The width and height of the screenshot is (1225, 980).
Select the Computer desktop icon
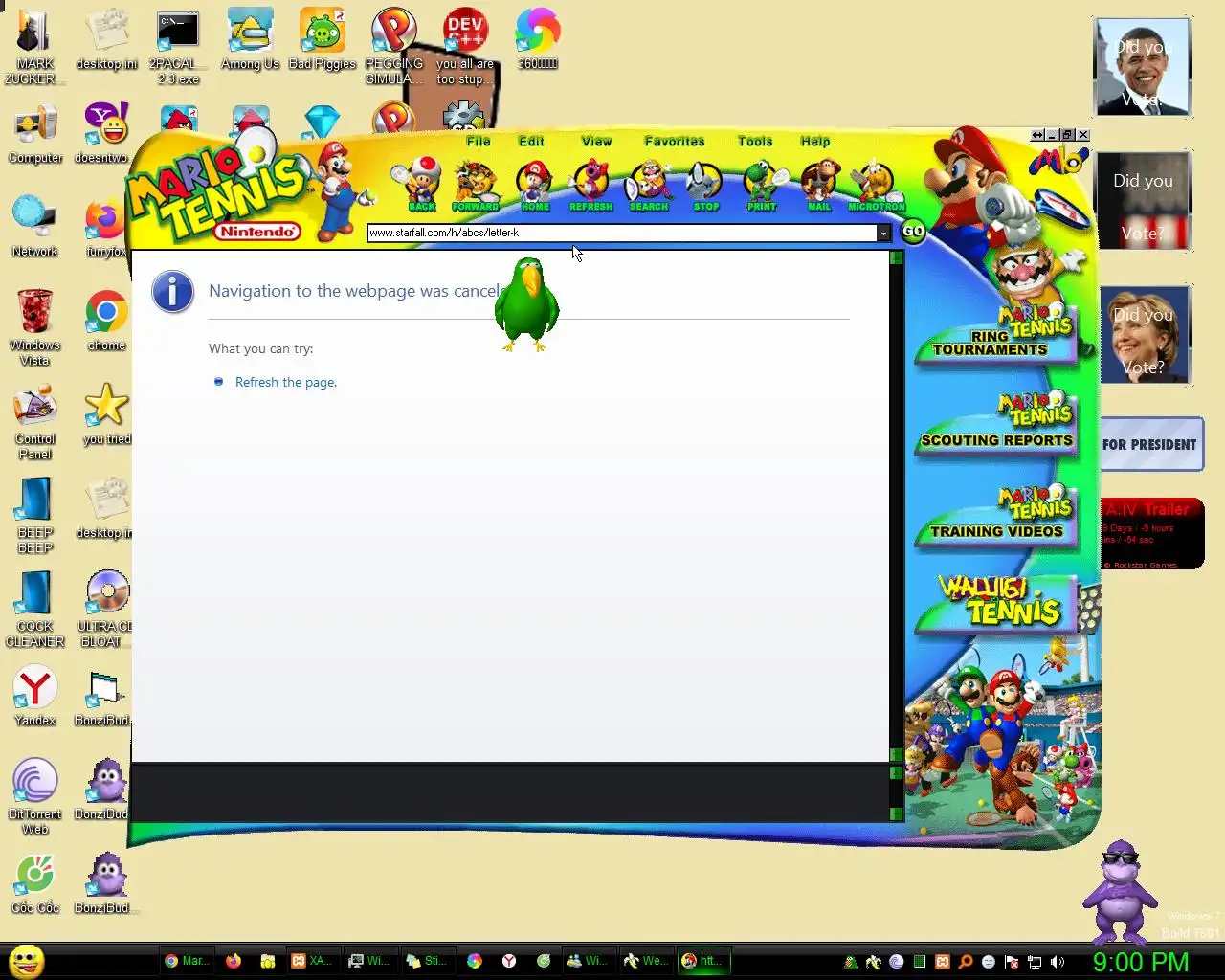(35, 134)
